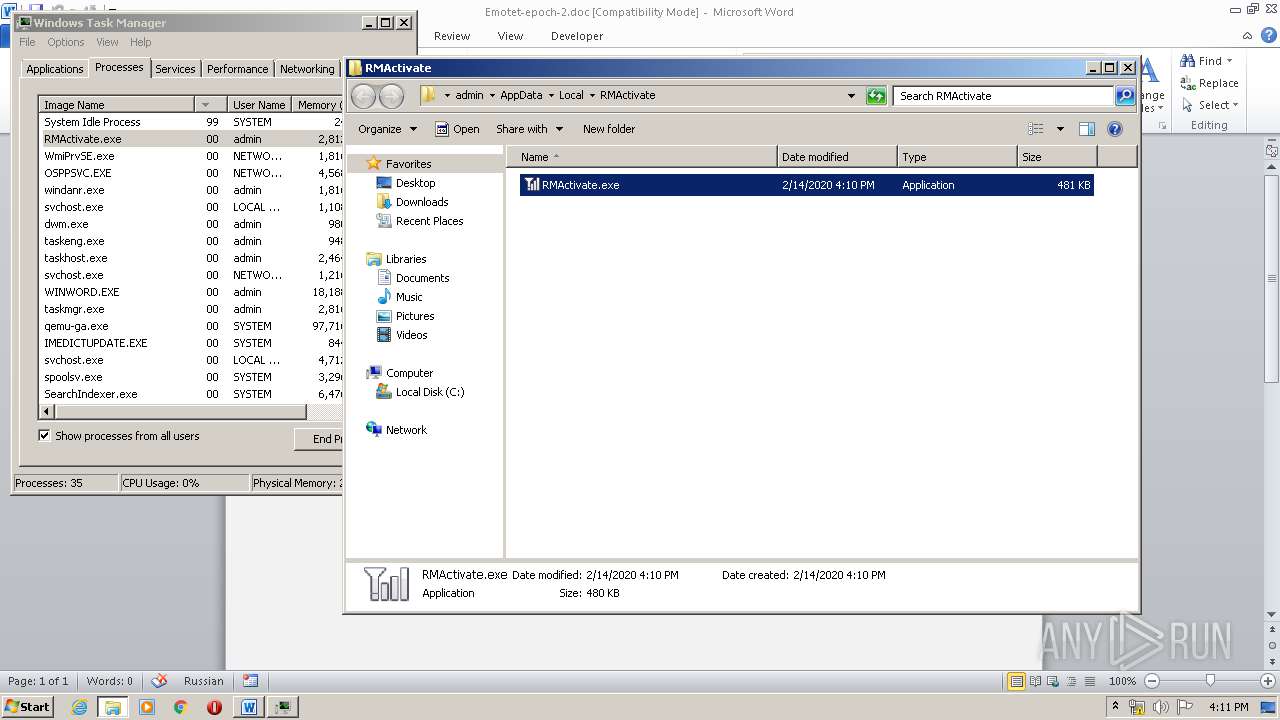
Task: Open Windows Media Player from taskbar
Action: coord(147,707)
